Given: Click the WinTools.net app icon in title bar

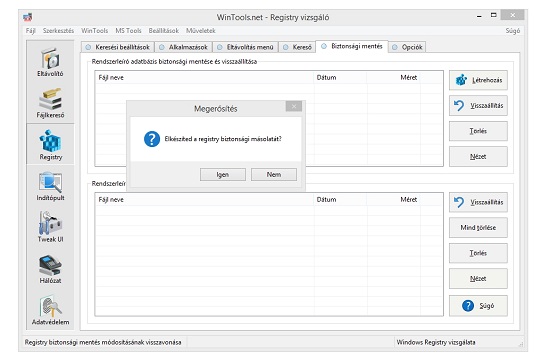Looking at the screenshot, I should (28, 17).
